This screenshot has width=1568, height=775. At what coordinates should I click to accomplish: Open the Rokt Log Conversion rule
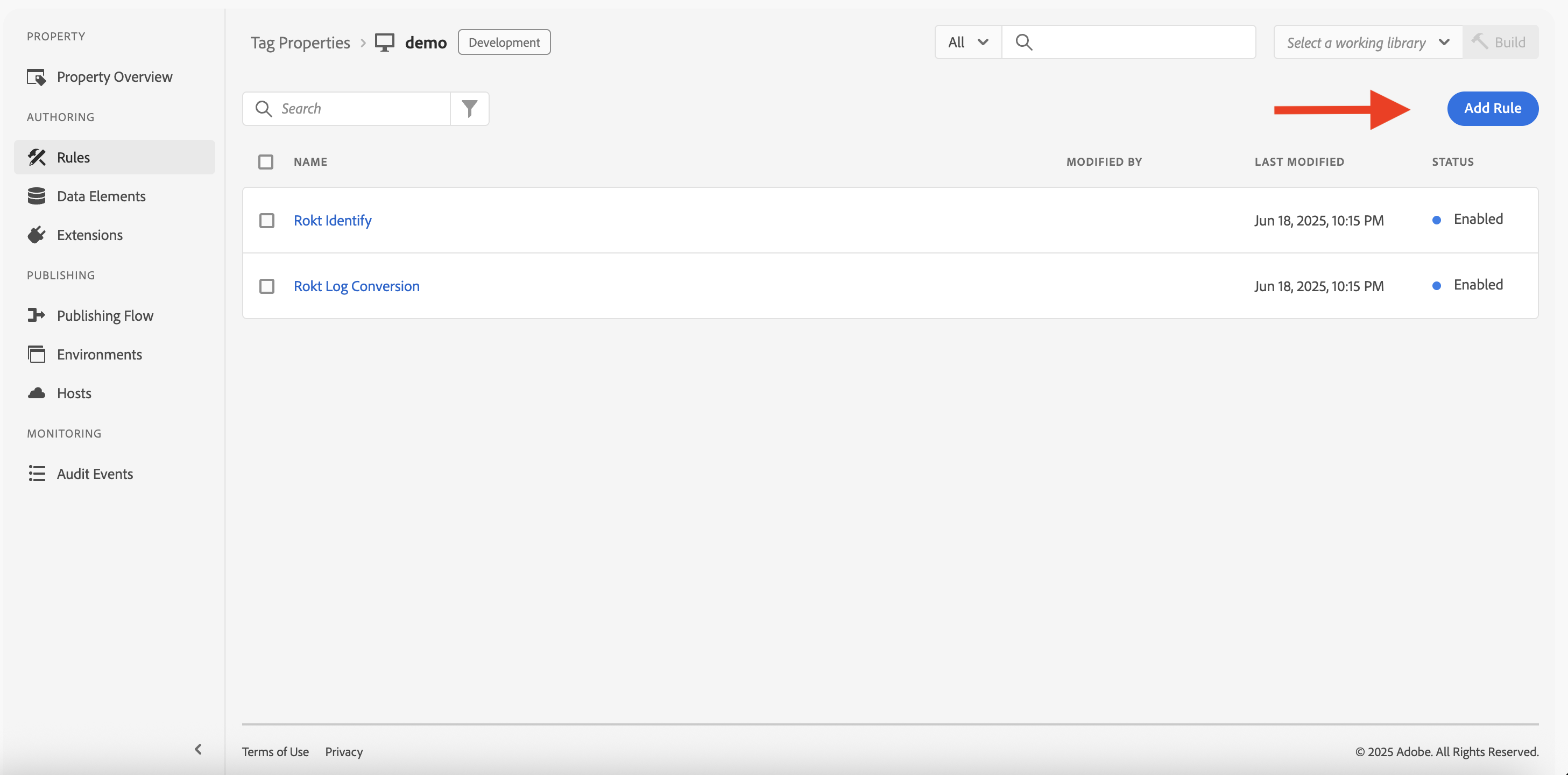[x=357, y=286]
